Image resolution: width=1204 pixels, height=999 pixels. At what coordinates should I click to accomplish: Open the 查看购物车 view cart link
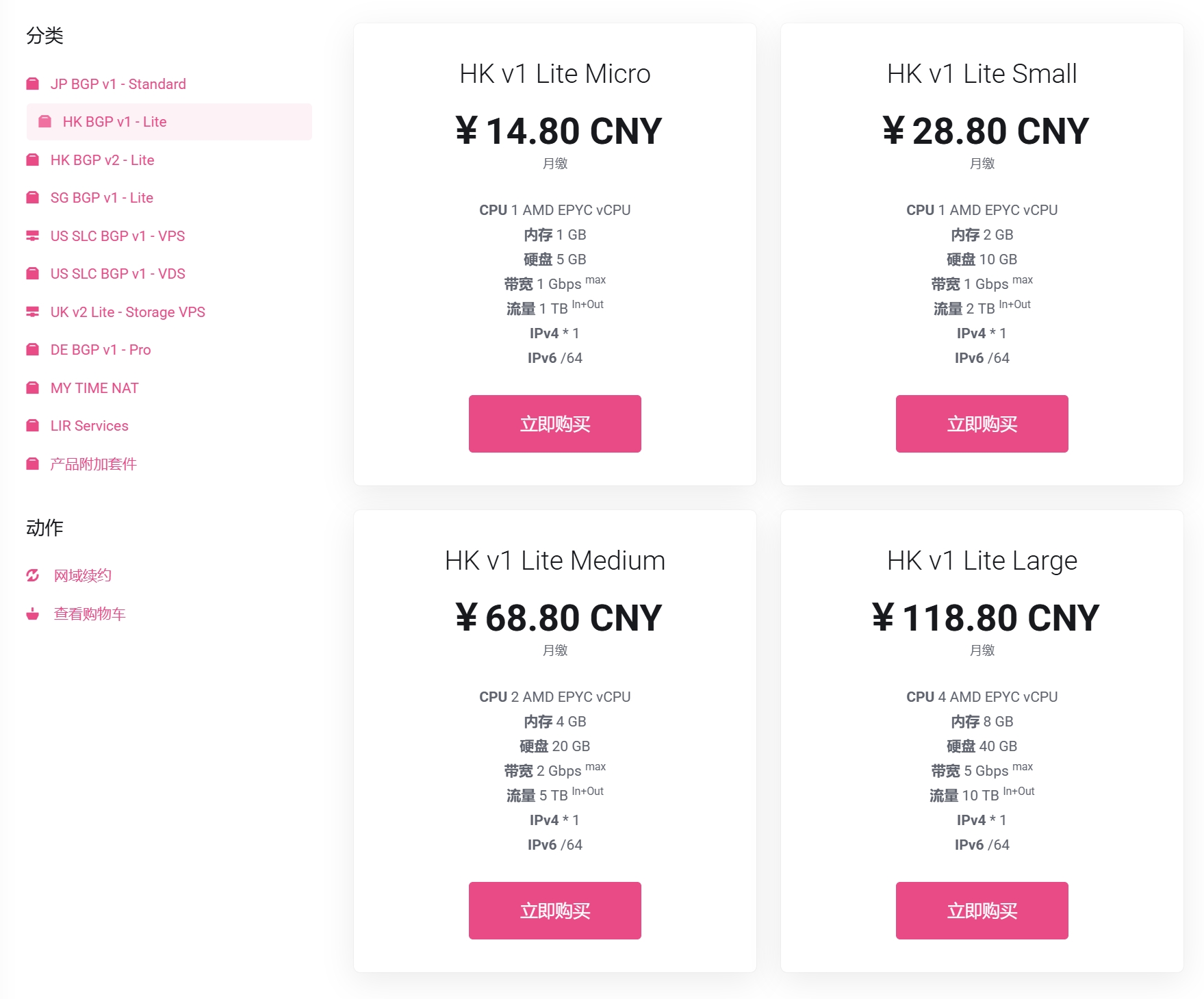pyautogui.click(x=90, y=614)
